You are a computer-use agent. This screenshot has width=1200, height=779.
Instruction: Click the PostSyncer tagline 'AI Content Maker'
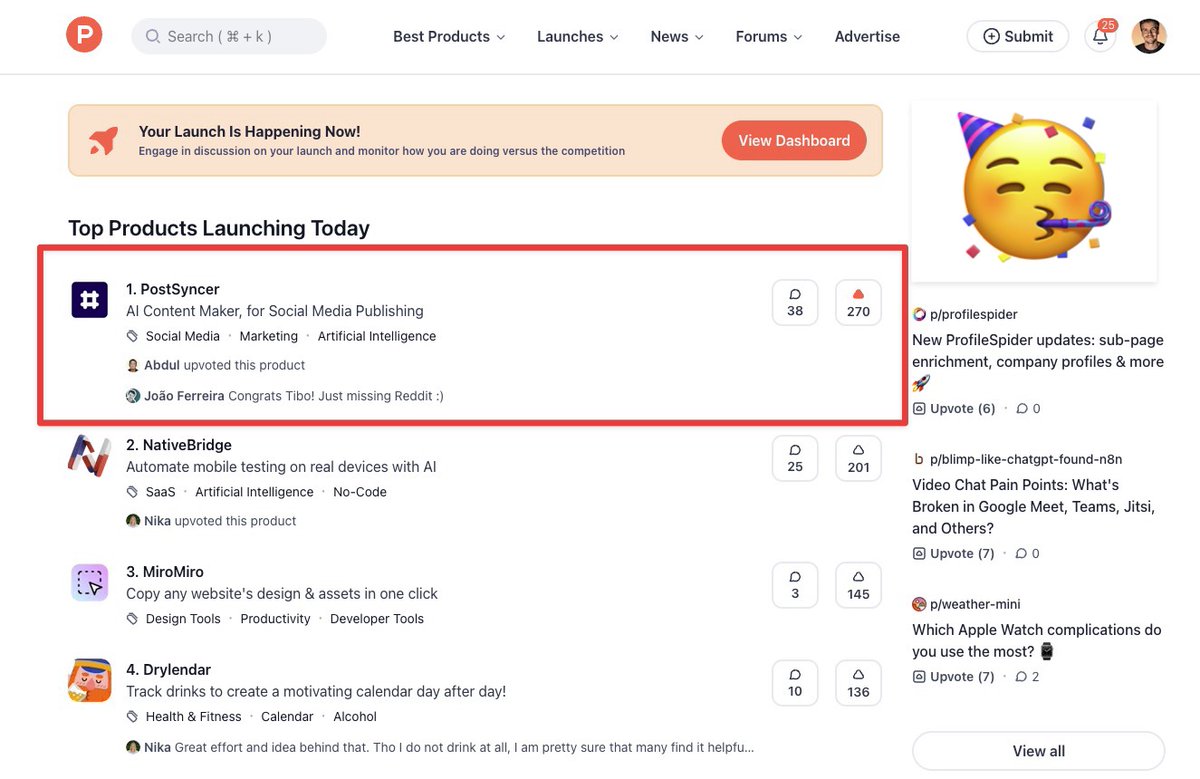click(275, 311)
